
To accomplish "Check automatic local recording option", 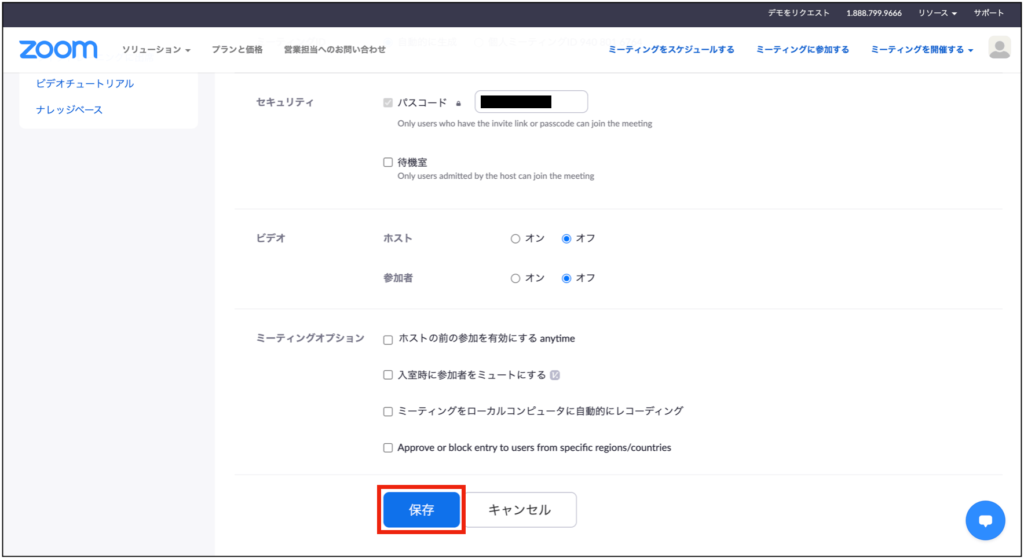I will [x=388, y=411].
